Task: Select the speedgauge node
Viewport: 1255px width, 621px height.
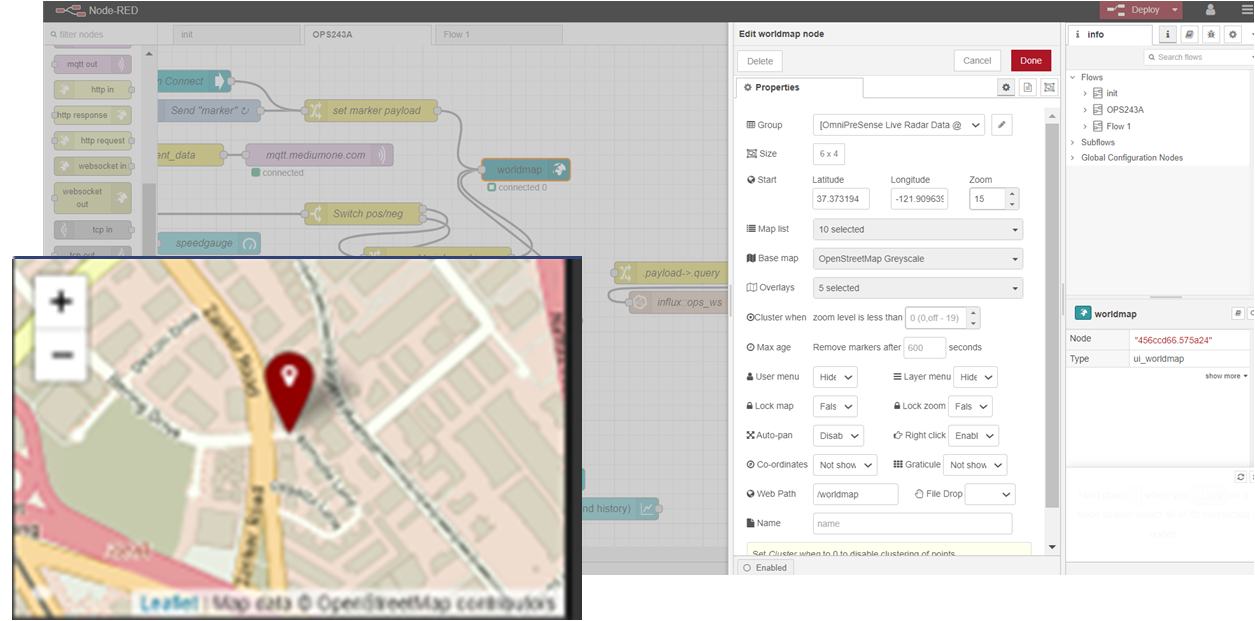Action: [208, 243]
